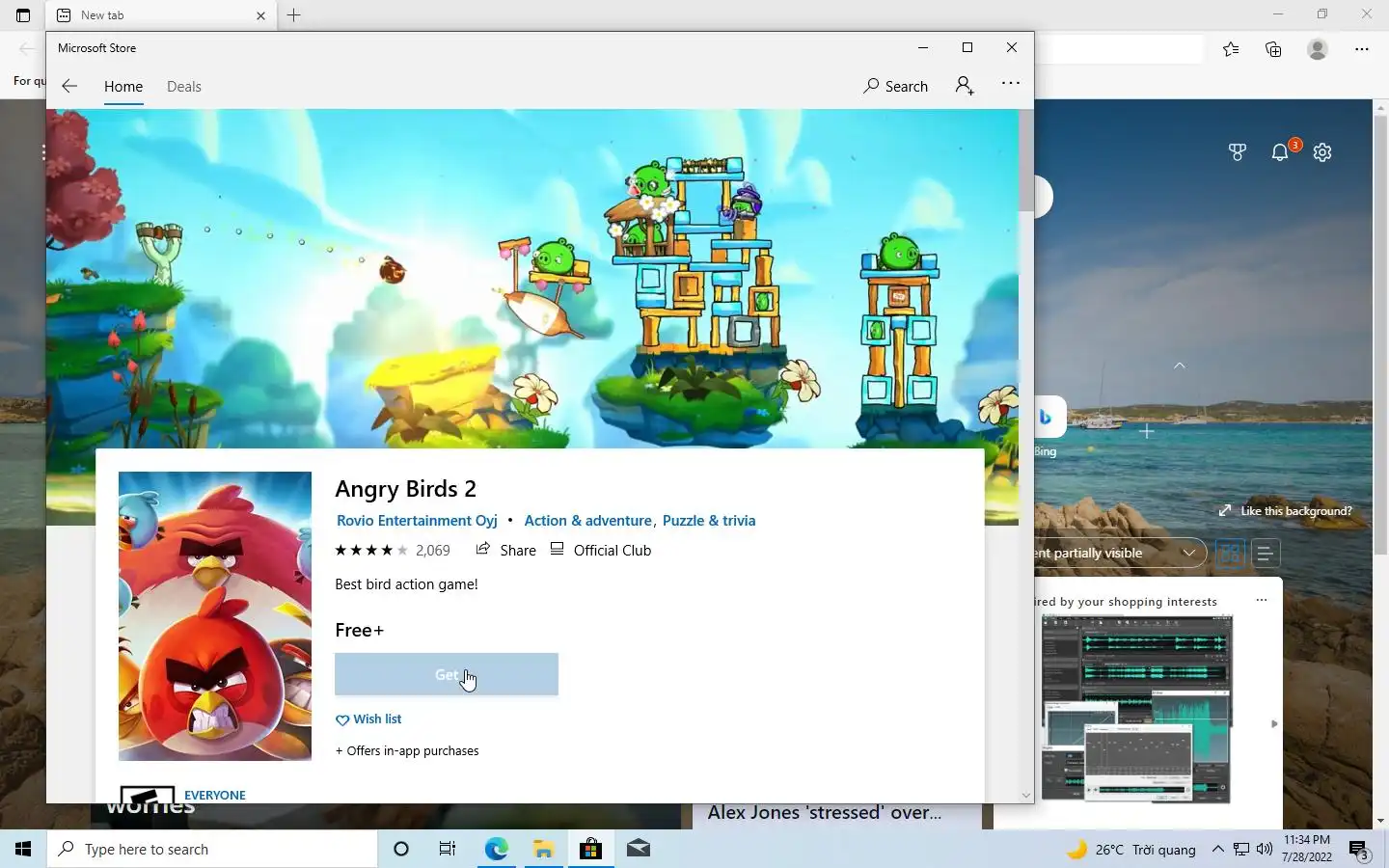Click Like this background? link

(x=1285, y=511)
